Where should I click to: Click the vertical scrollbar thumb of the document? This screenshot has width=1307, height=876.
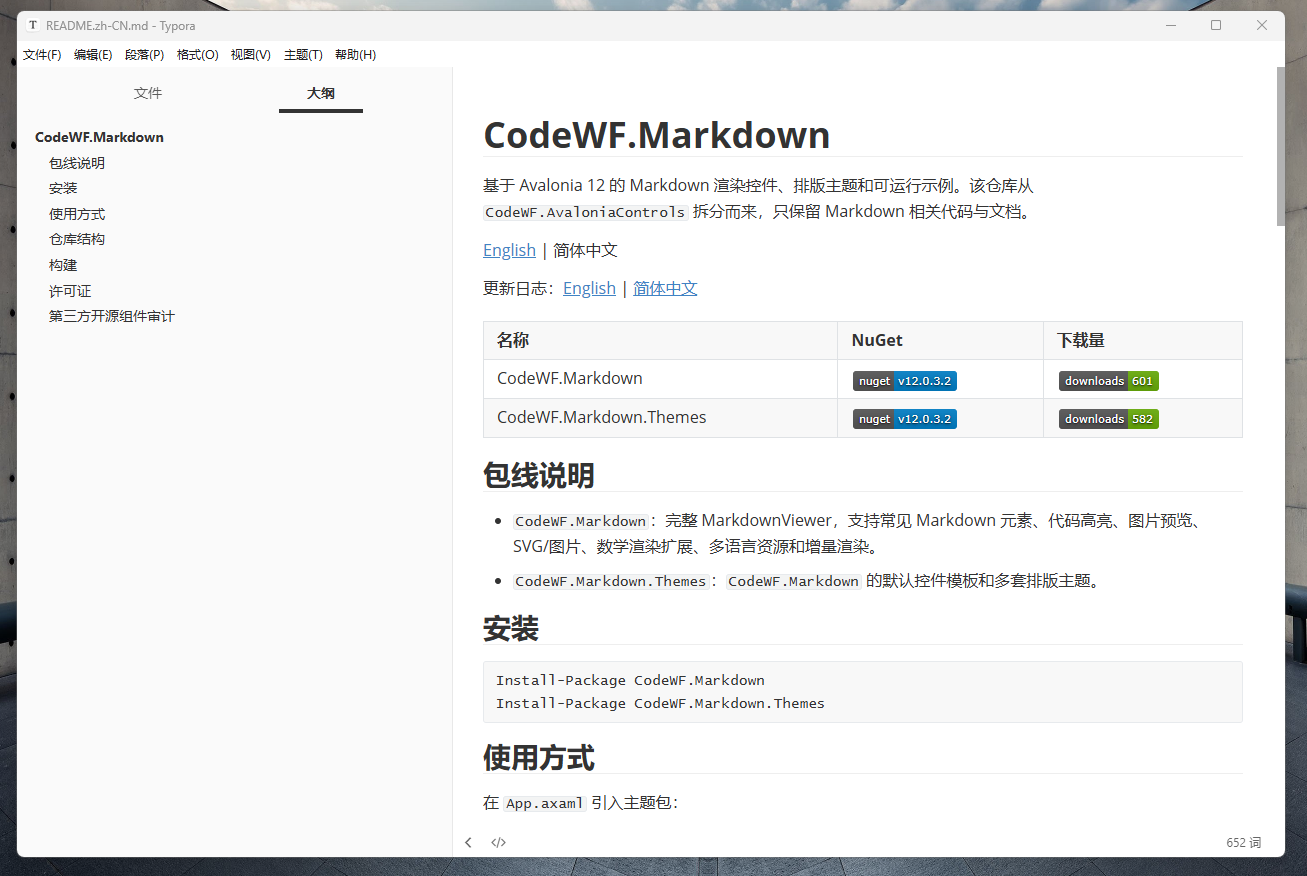[1280, 147]
